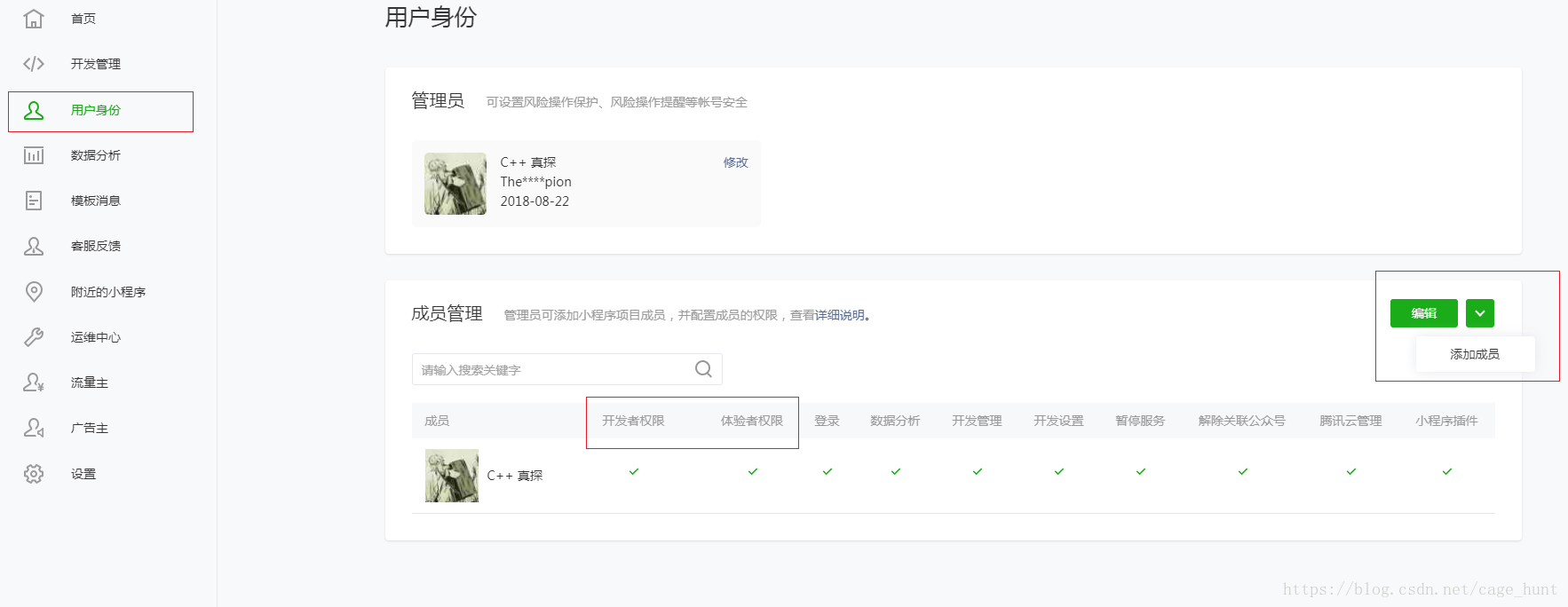1568x607 pixels.
Task: Click the 小程序插件 column header
Action: (1446, 421)
